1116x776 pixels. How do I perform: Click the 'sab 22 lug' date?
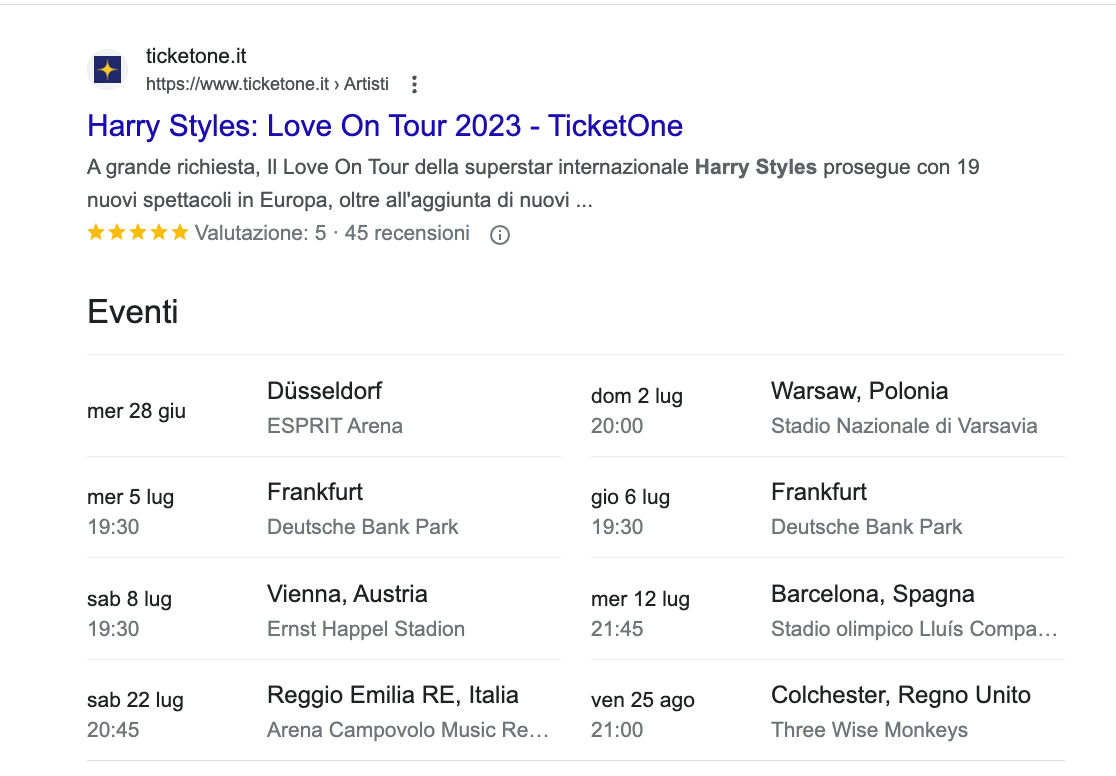[135, 700]
